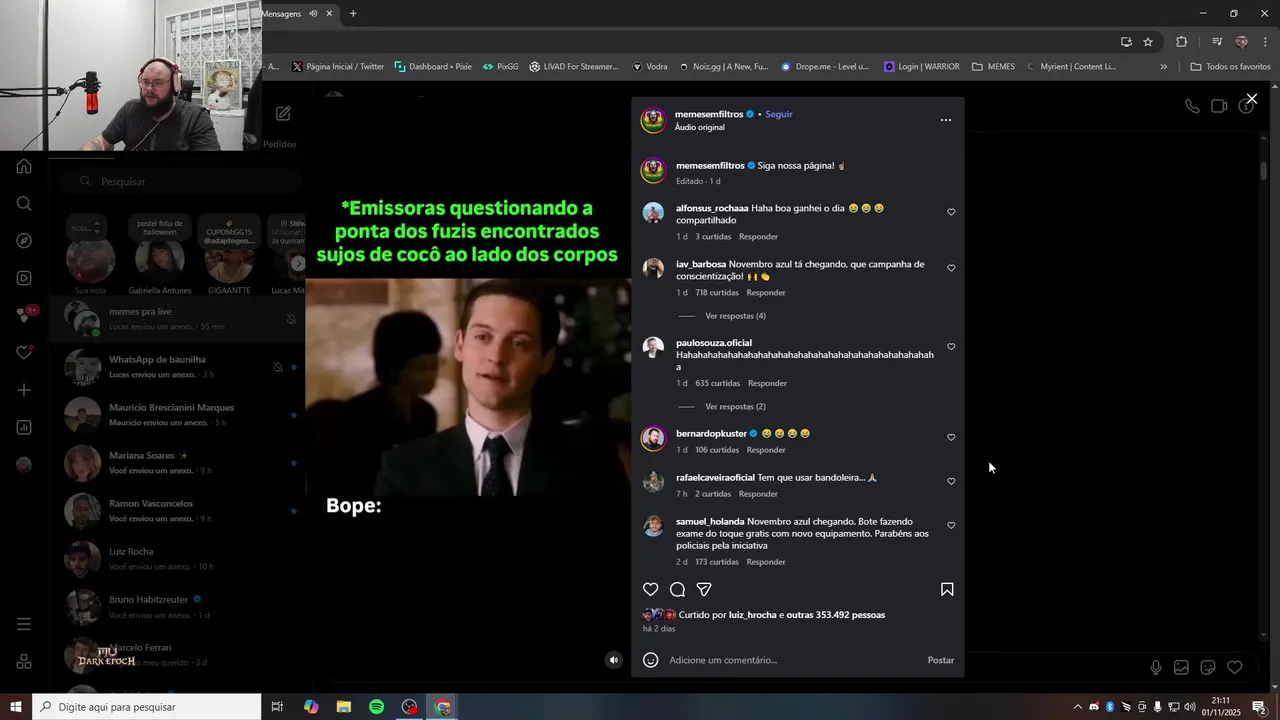Click the Postar button
This screenshot has width=1280, height=720.
pos(941,660)
